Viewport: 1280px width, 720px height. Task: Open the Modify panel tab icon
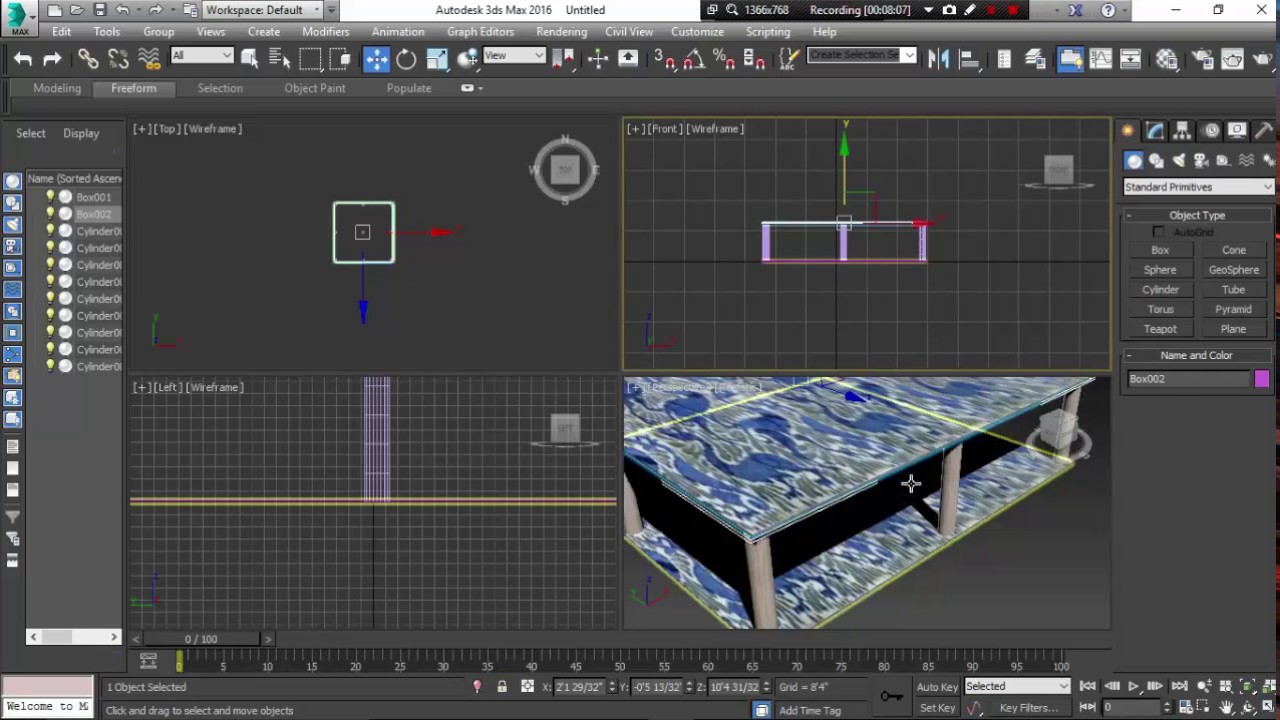(1155, 131)
